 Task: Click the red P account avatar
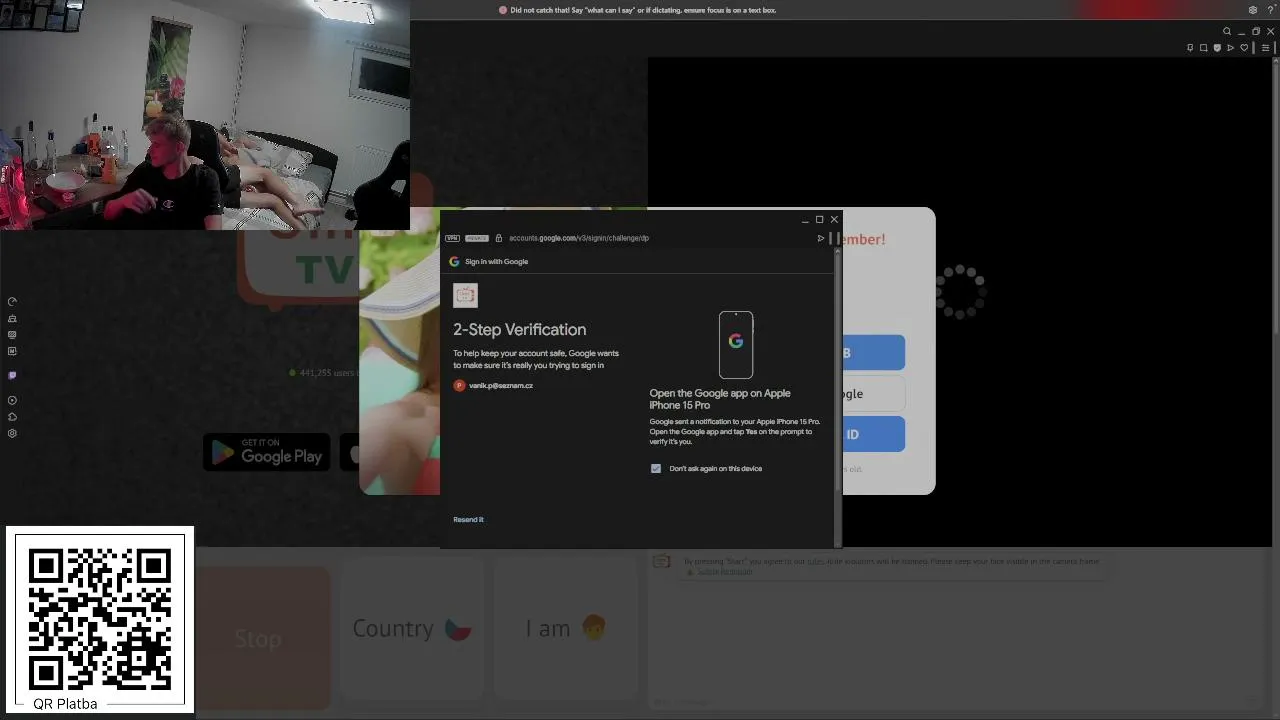[x=459, y=386]
